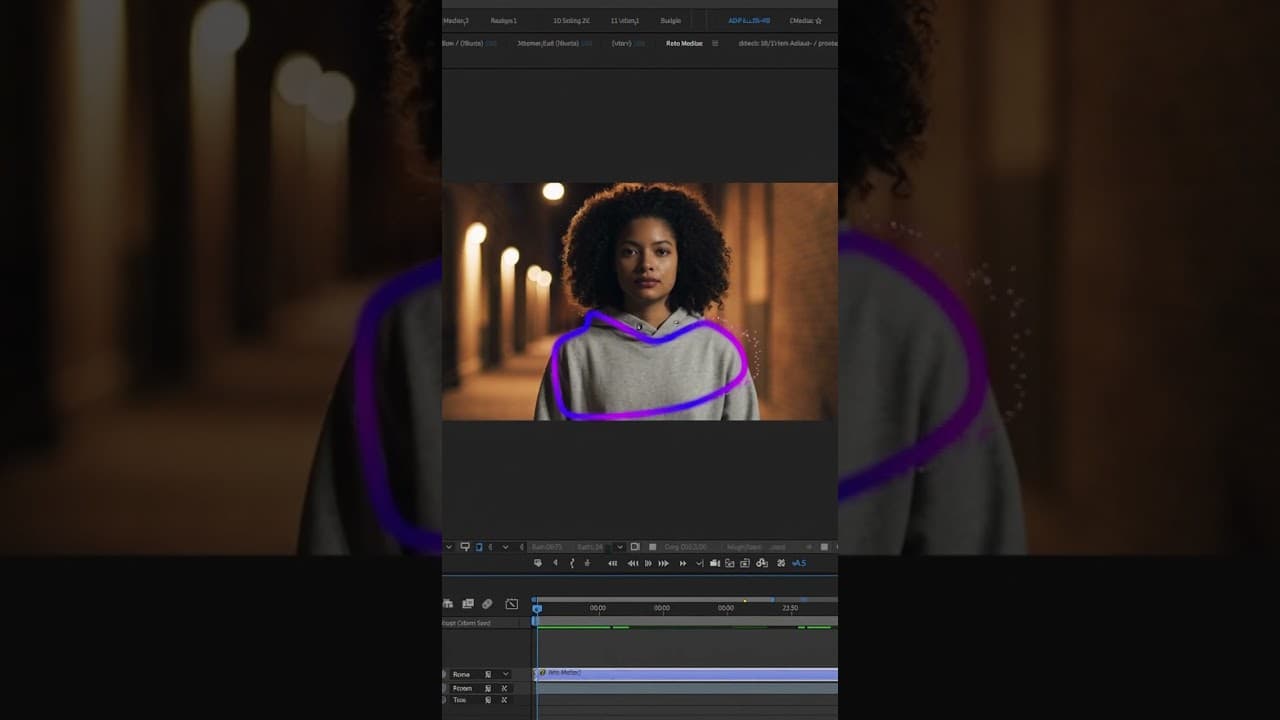Click the fast-forward triple arrow button
Image resolution: width=1280 pixels, height=720 pixels.
click(664, 564)
